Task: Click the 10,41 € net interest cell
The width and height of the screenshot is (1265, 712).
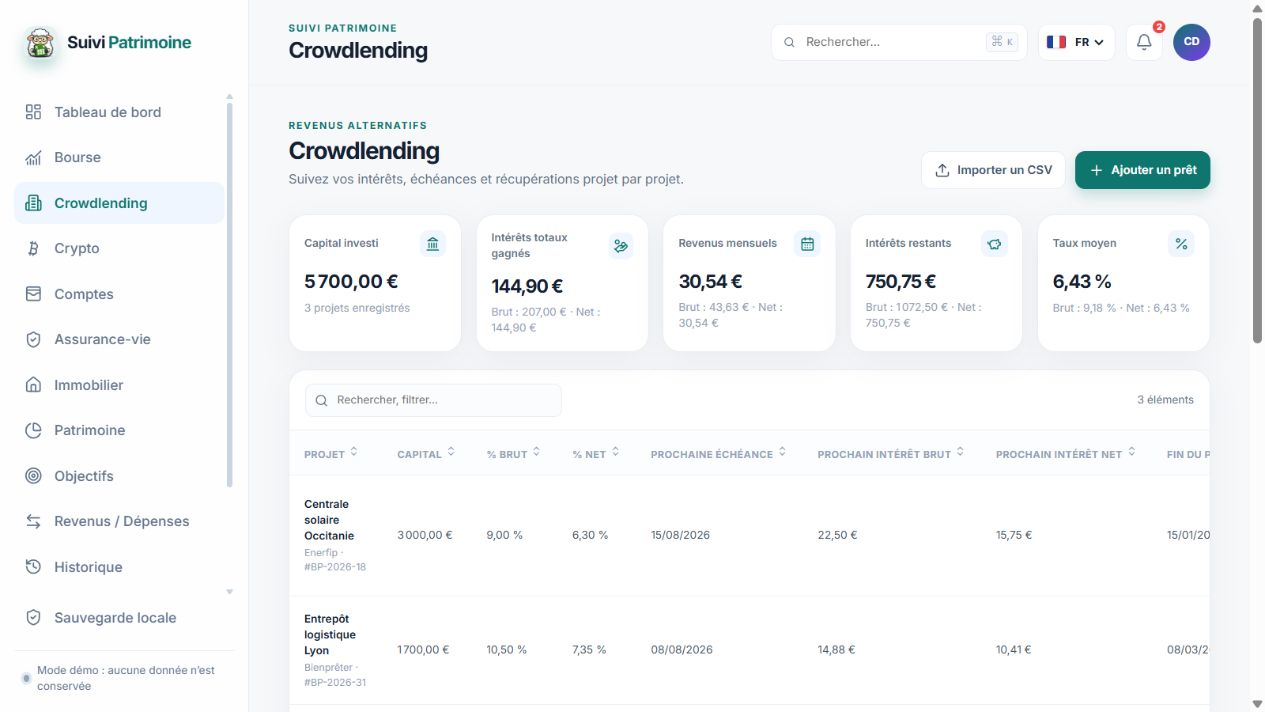Action: pos(1014,650)
